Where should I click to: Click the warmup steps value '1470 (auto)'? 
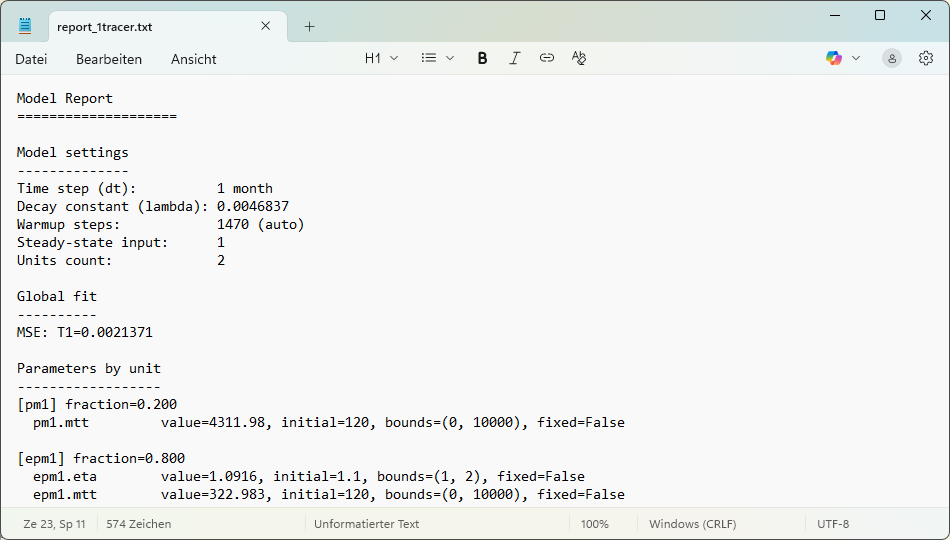pos(261,224)
